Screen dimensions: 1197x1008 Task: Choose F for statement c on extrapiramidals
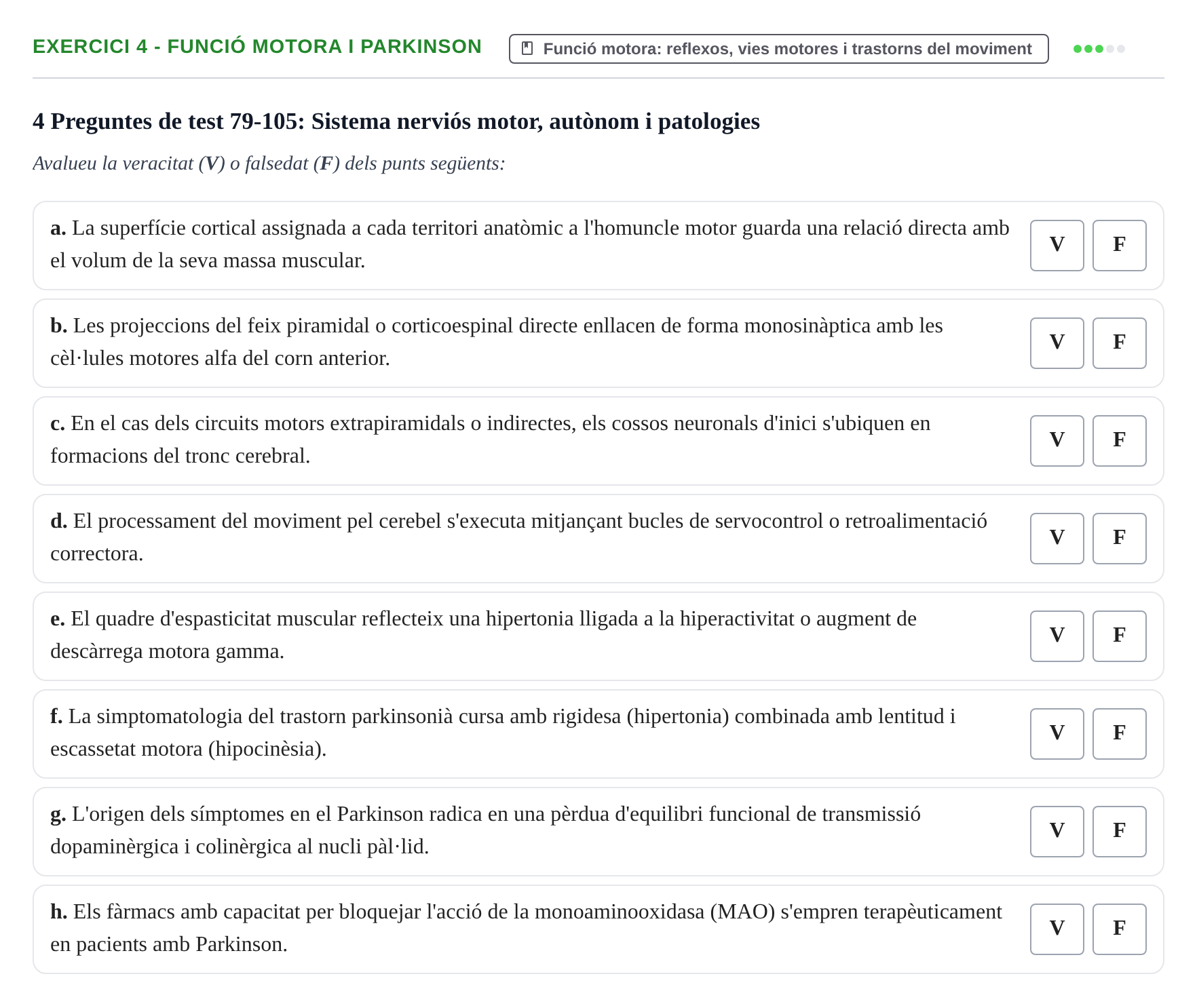pos(1119,440)
